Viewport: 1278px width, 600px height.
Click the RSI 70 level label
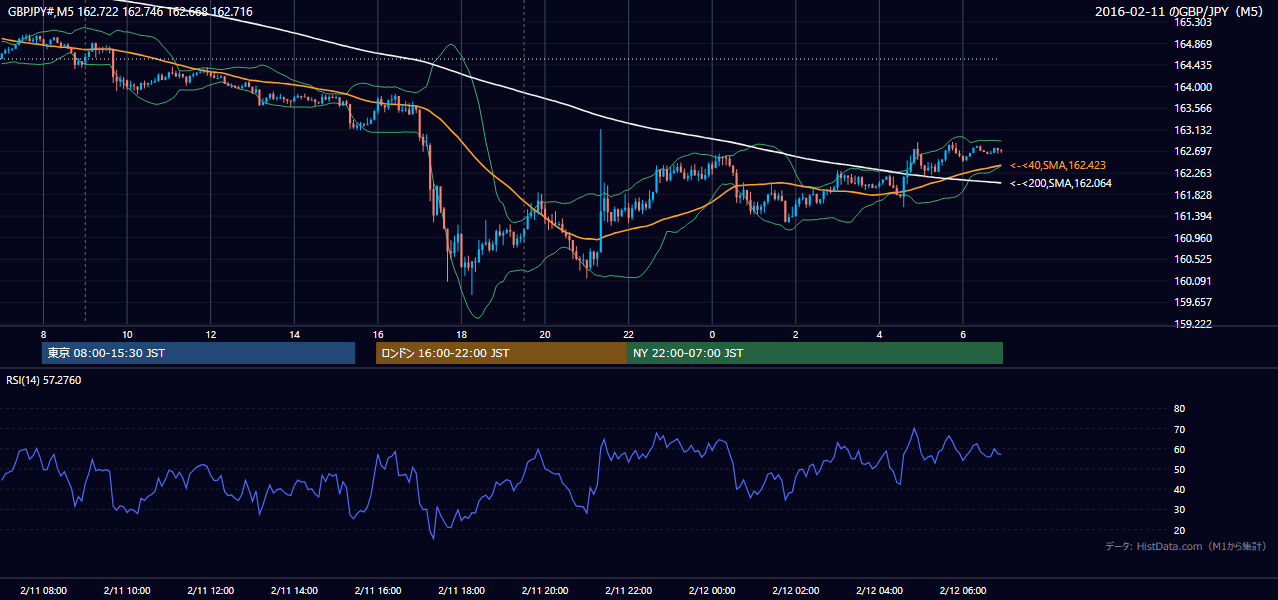[1179, 429]
